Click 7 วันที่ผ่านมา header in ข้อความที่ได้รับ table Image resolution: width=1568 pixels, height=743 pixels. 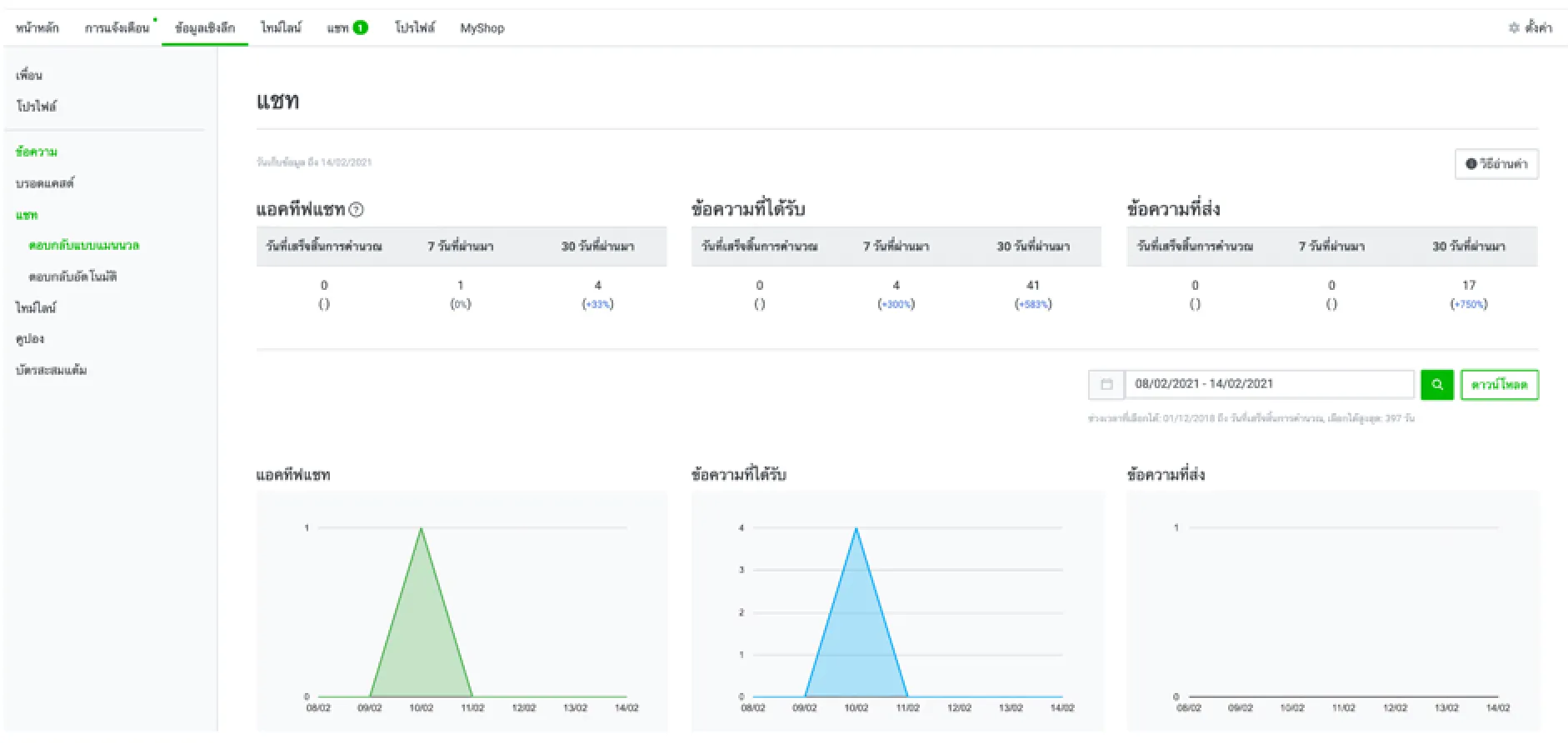(896, 247)
